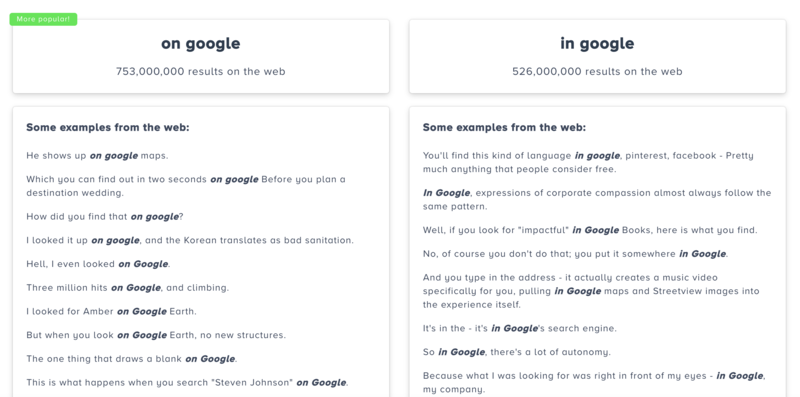The height and width of the screenshot is (397, 800).
Task: Click '753,000,000 results on the web' text
Action: click(x=201, y=71)
